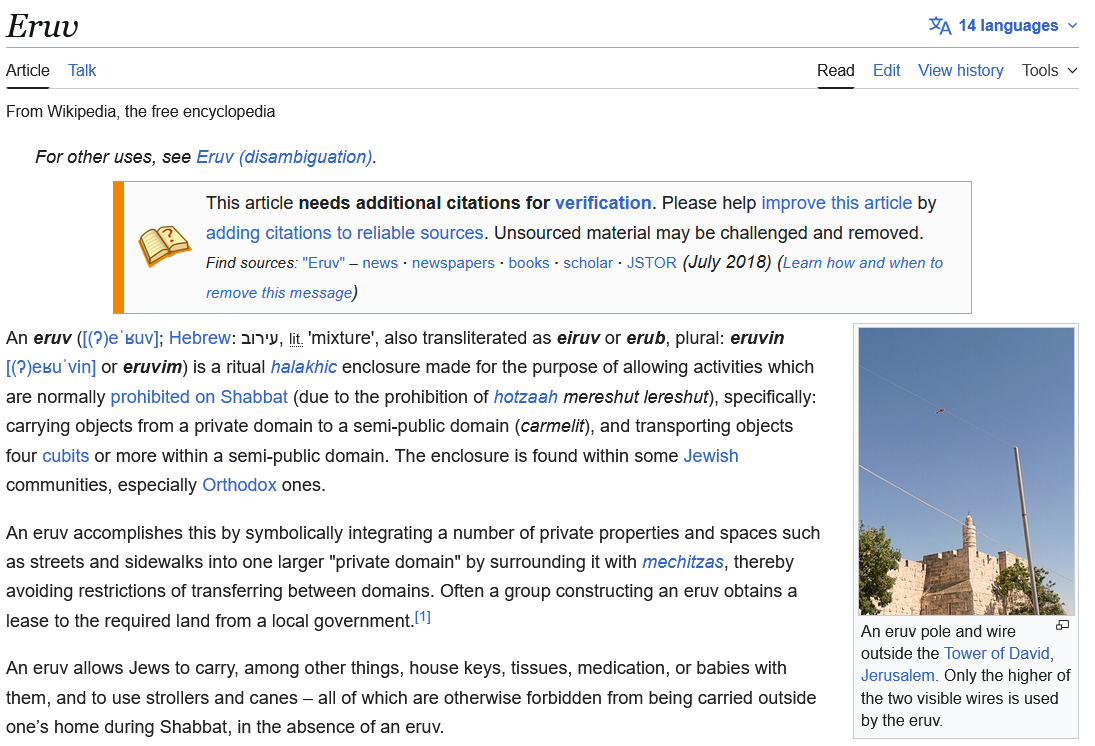Image resolution: width=1095 pixels, height=746 pixels.
Task: Open the cubits link
Action: 66,456
